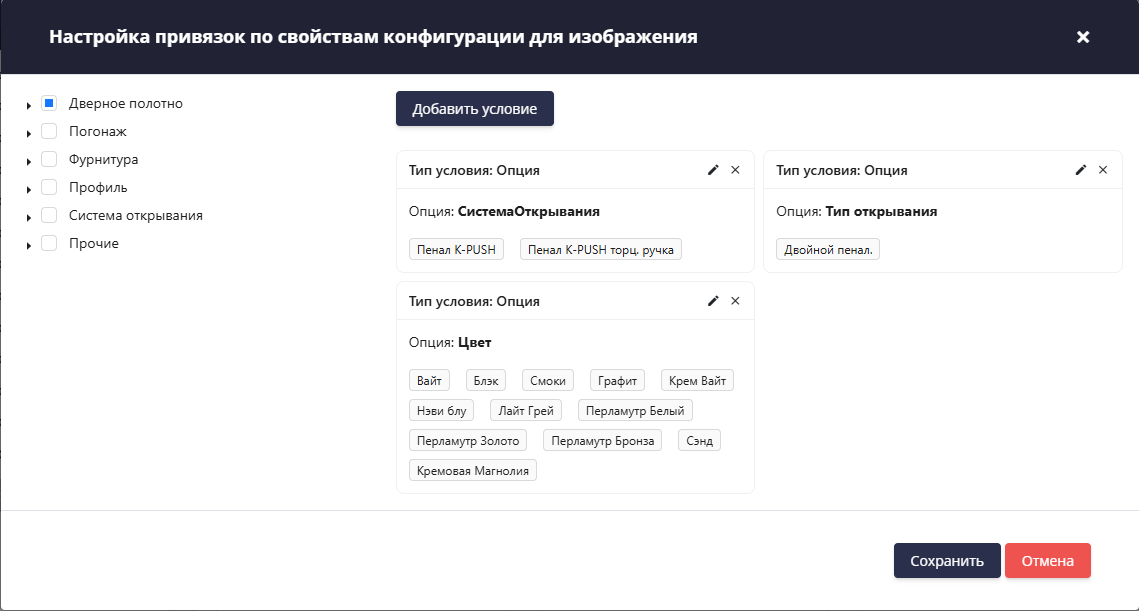Uncheck the Дверное полотно checkbox
Screen dimensions: 1139x611
click(48, 103)
